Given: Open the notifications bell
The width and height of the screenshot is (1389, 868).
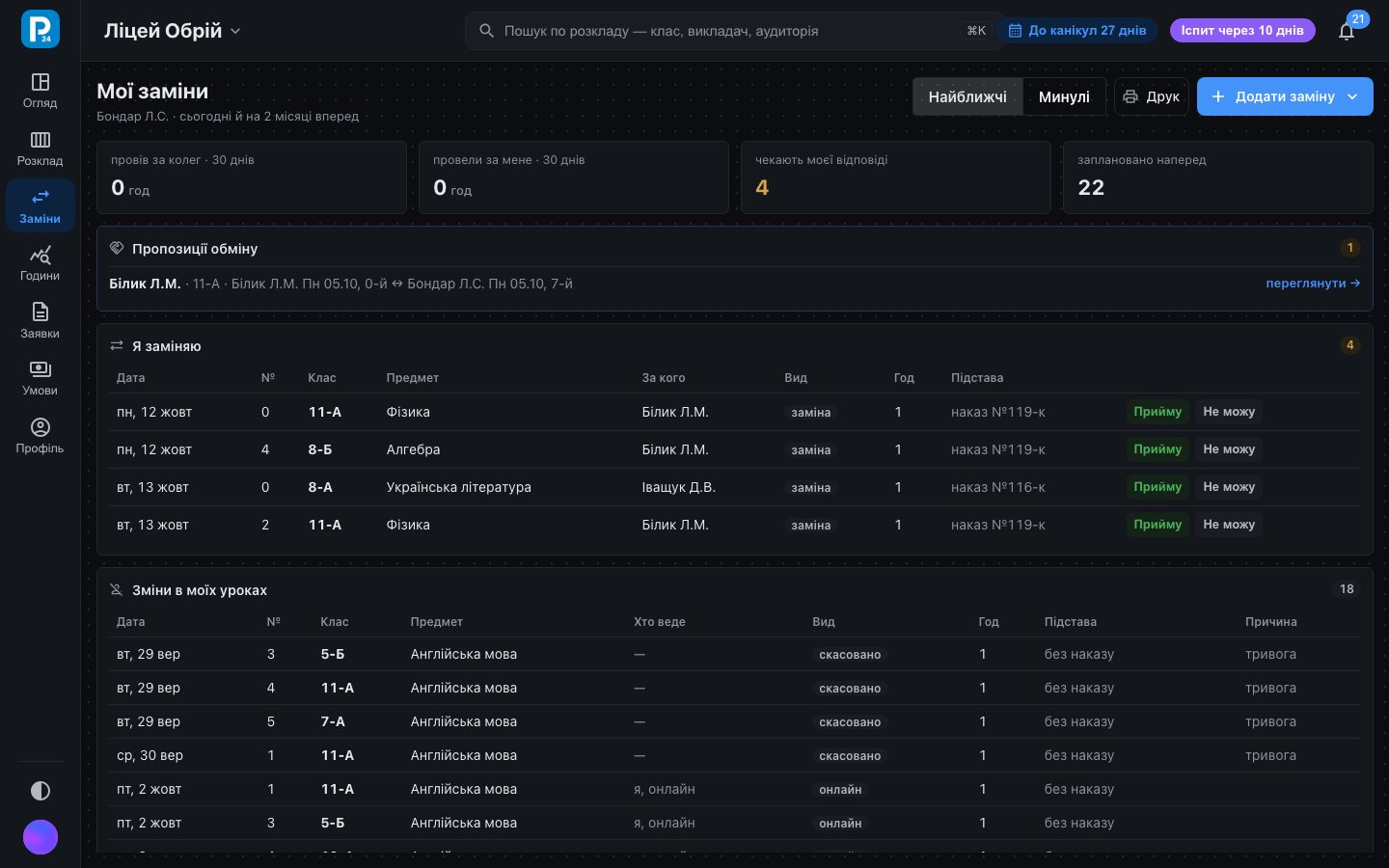Looking at the screenshot, I should 1347,31.
